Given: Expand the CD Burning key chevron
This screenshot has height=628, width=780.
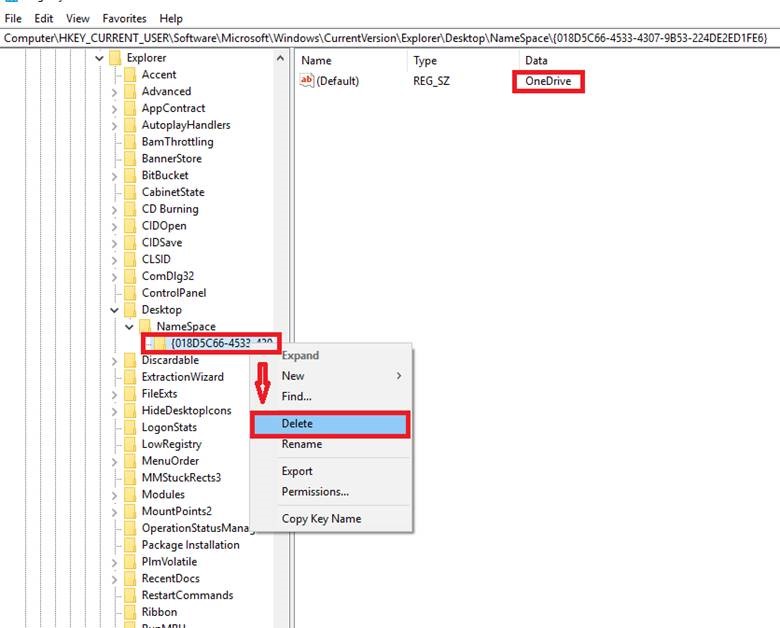Looking at the screenshot, I should coord(114,209).
